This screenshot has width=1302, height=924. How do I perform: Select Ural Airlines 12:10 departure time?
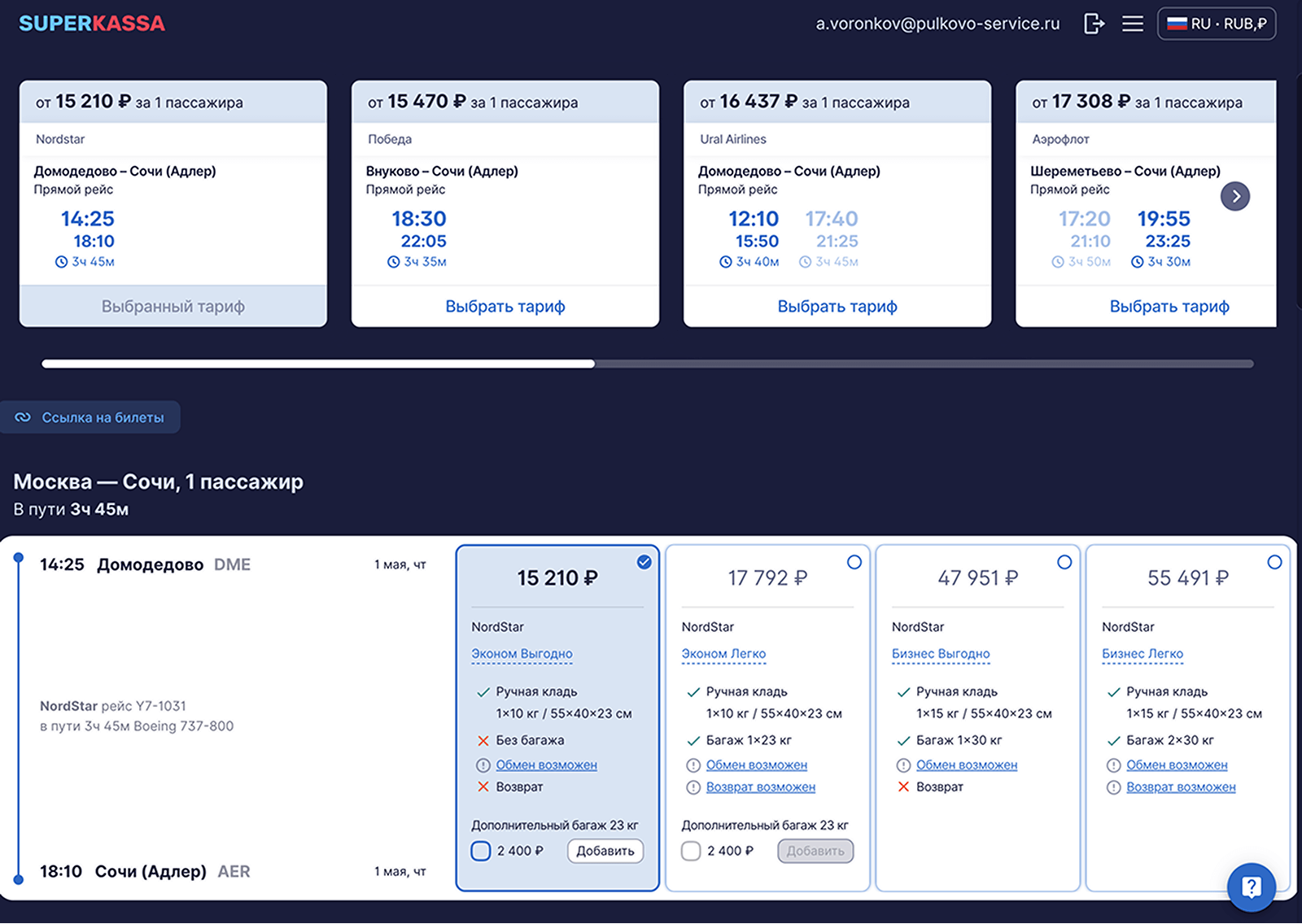coord(754,219)
